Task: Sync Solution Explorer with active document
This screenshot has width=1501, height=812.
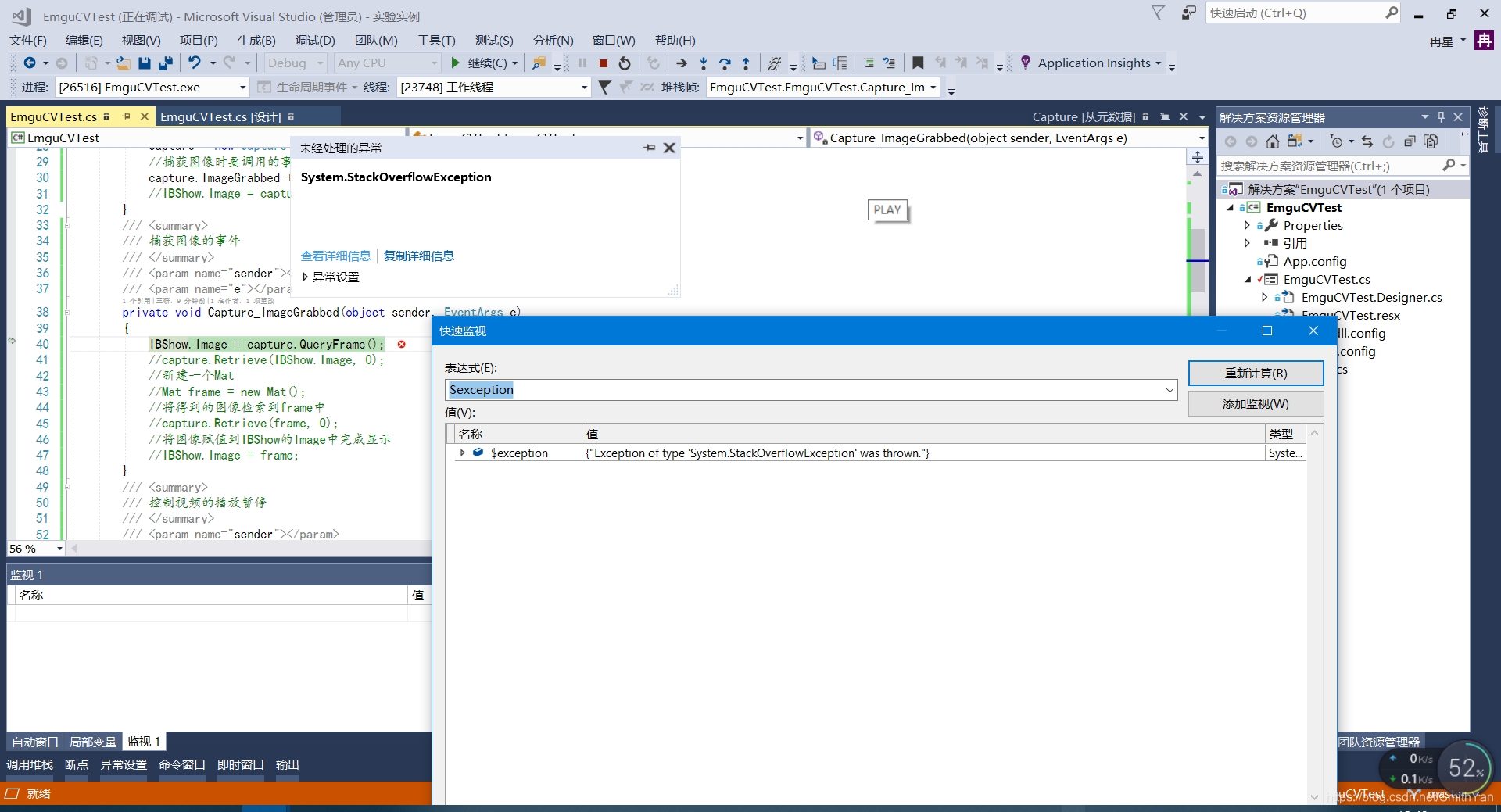Action: pos(1367,141)
